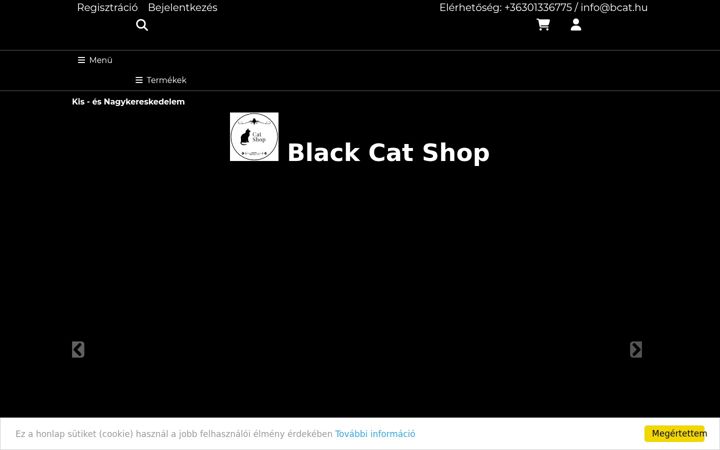This screenshot has width=720, height=450.
Task: Click the Black Cat Shop logo image
Action: (x=254, y=137)
